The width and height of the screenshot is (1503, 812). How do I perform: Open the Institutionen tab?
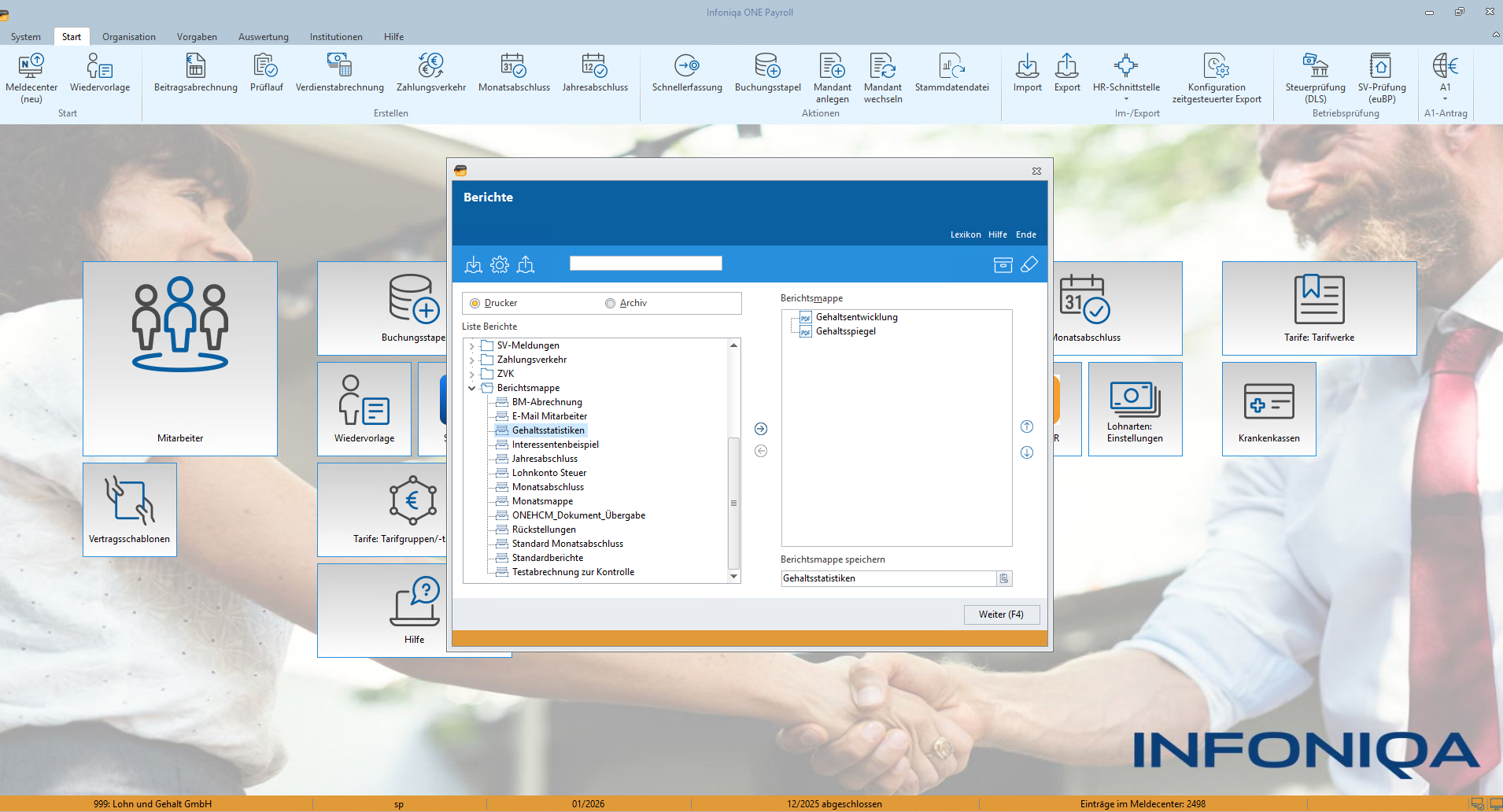336,37
